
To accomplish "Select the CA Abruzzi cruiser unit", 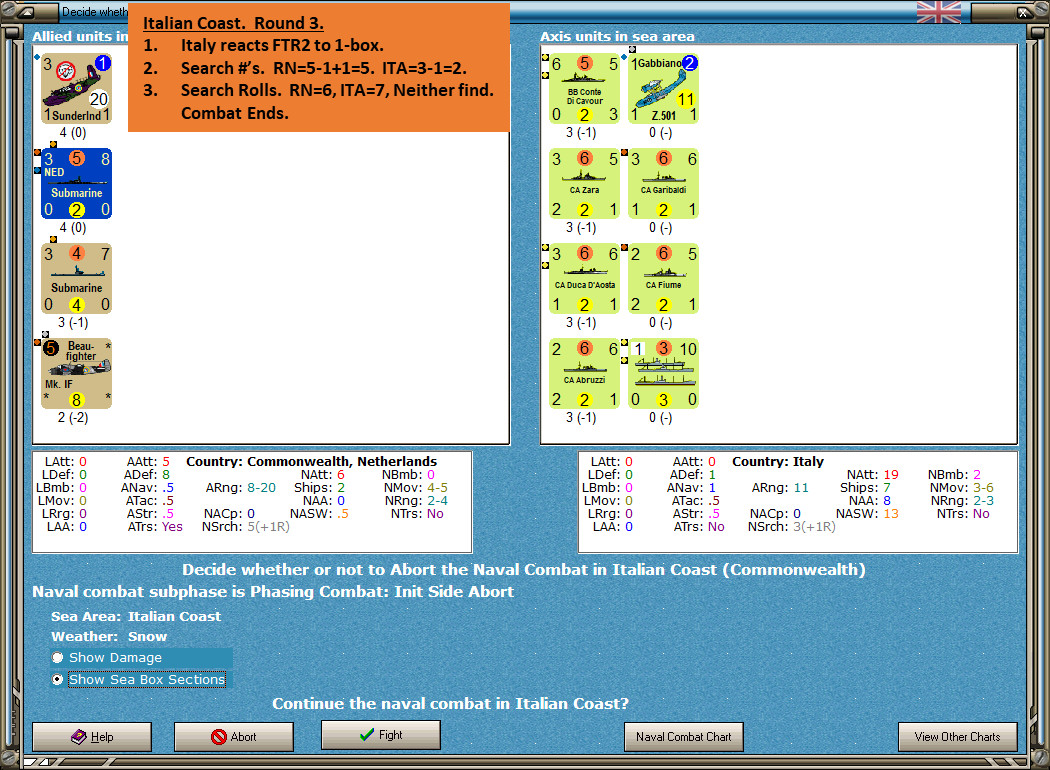I will pyautogui.click(x=585, y=374).
